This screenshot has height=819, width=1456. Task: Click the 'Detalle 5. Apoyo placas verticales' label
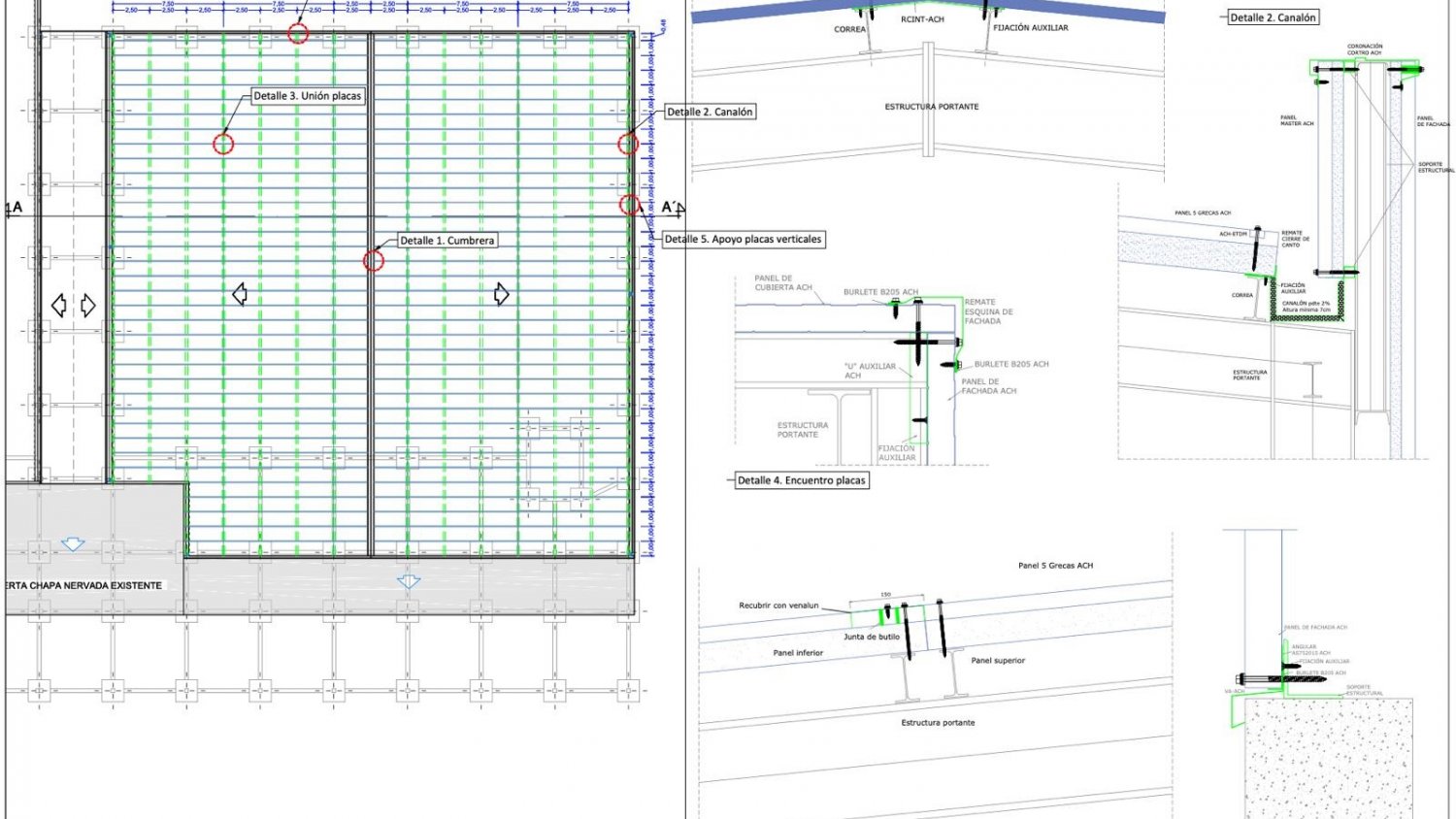pos(744,239)
